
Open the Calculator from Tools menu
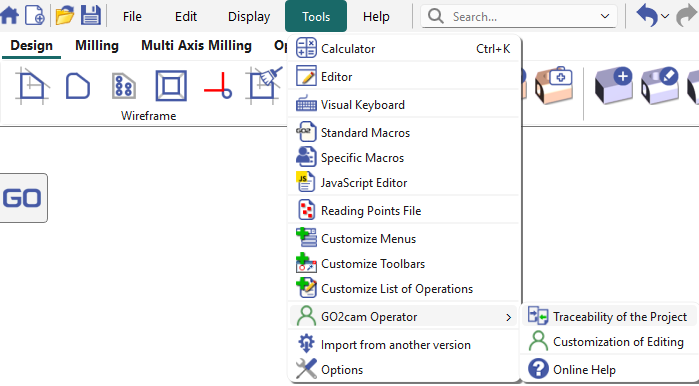[404, 49]
